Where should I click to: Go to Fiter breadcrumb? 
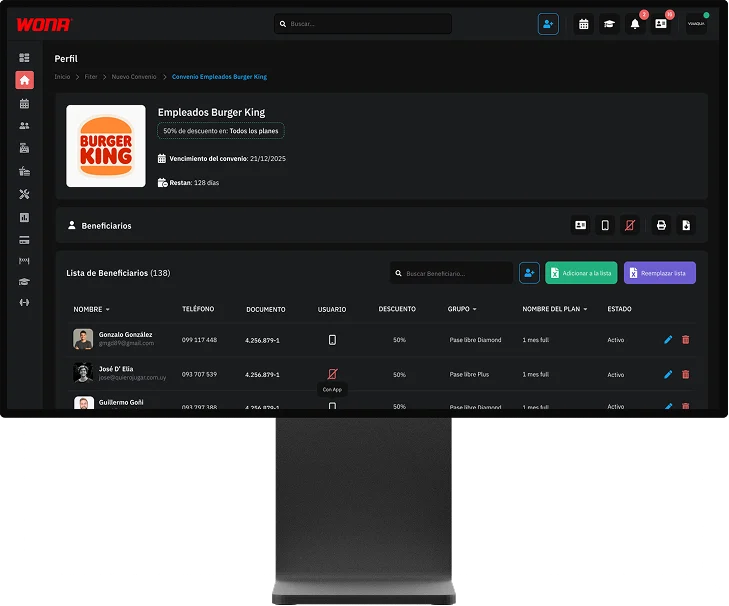pos(91,77)
